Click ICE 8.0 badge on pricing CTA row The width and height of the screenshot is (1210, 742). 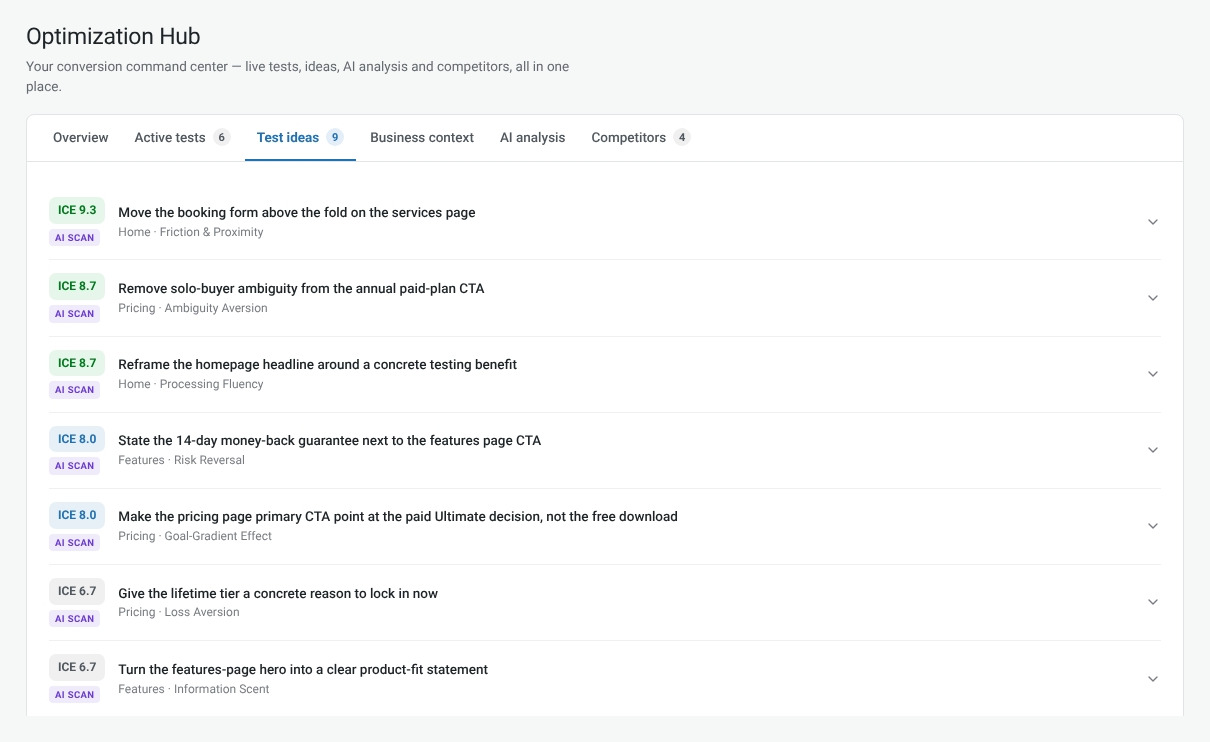77,515
